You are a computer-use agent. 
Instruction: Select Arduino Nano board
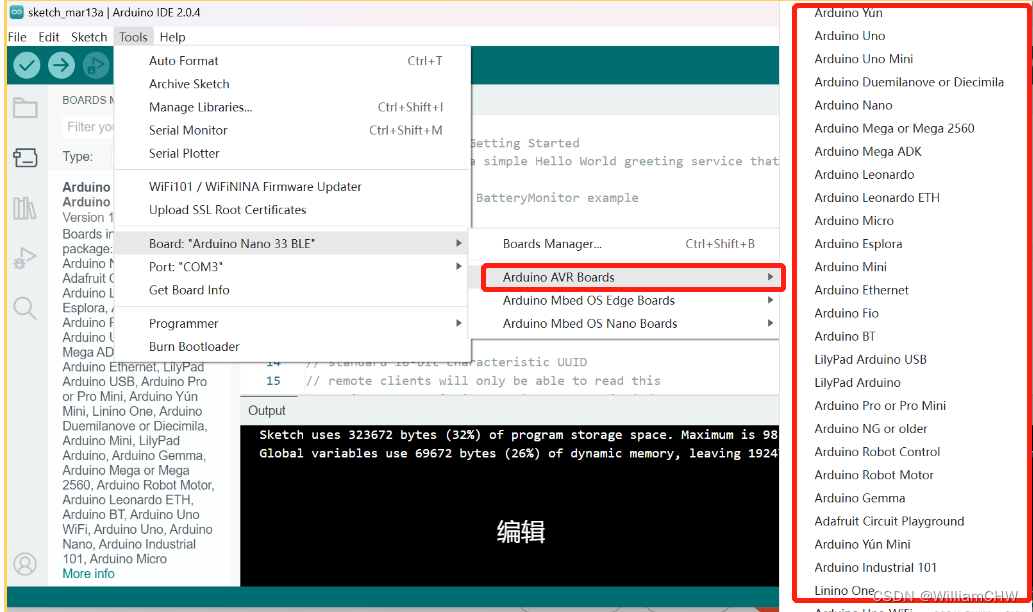pyautogui.click(x=853, y=105)
